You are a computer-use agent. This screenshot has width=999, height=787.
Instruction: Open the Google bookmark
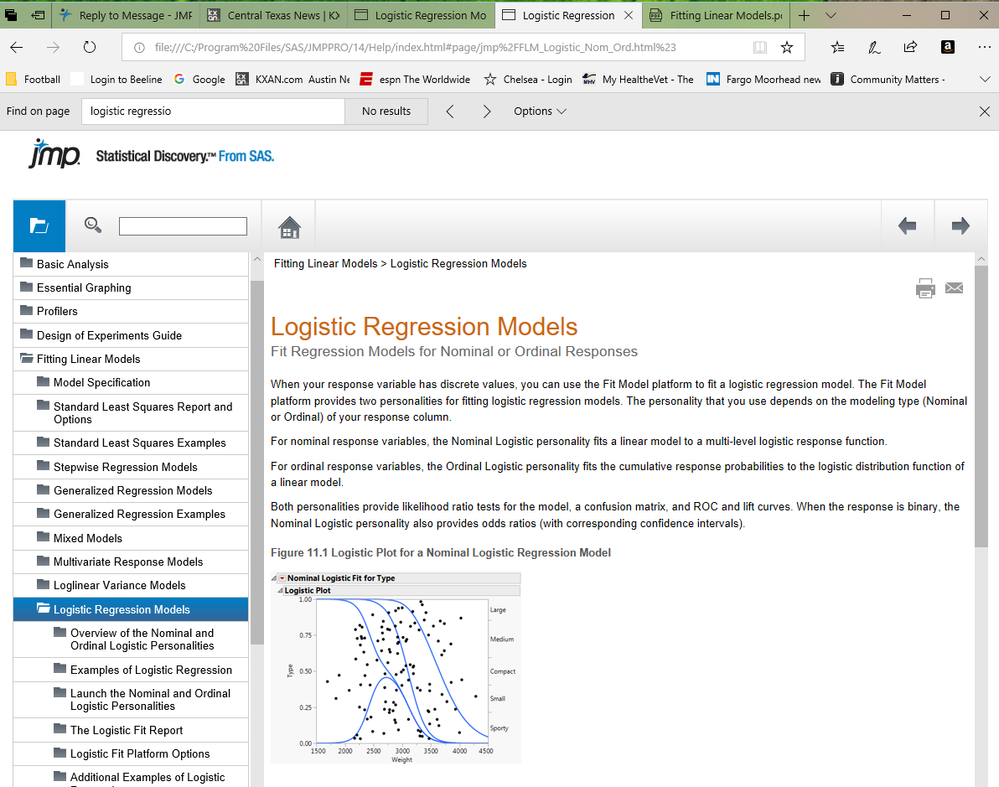(200, 80)
